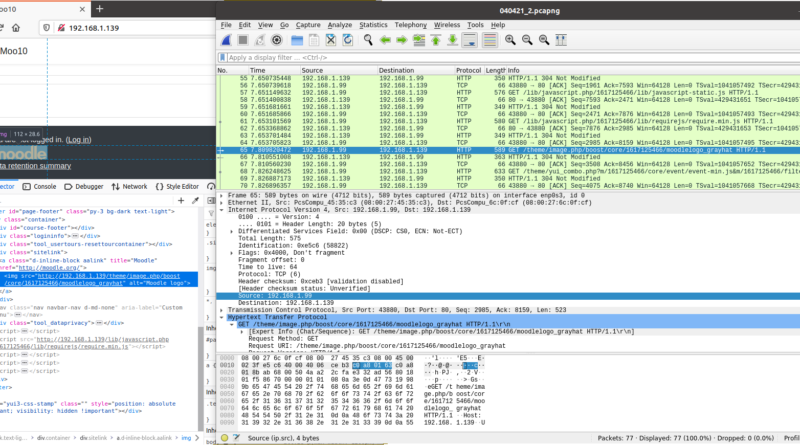Sort packets by Destination column header

(x=415, y=70)
